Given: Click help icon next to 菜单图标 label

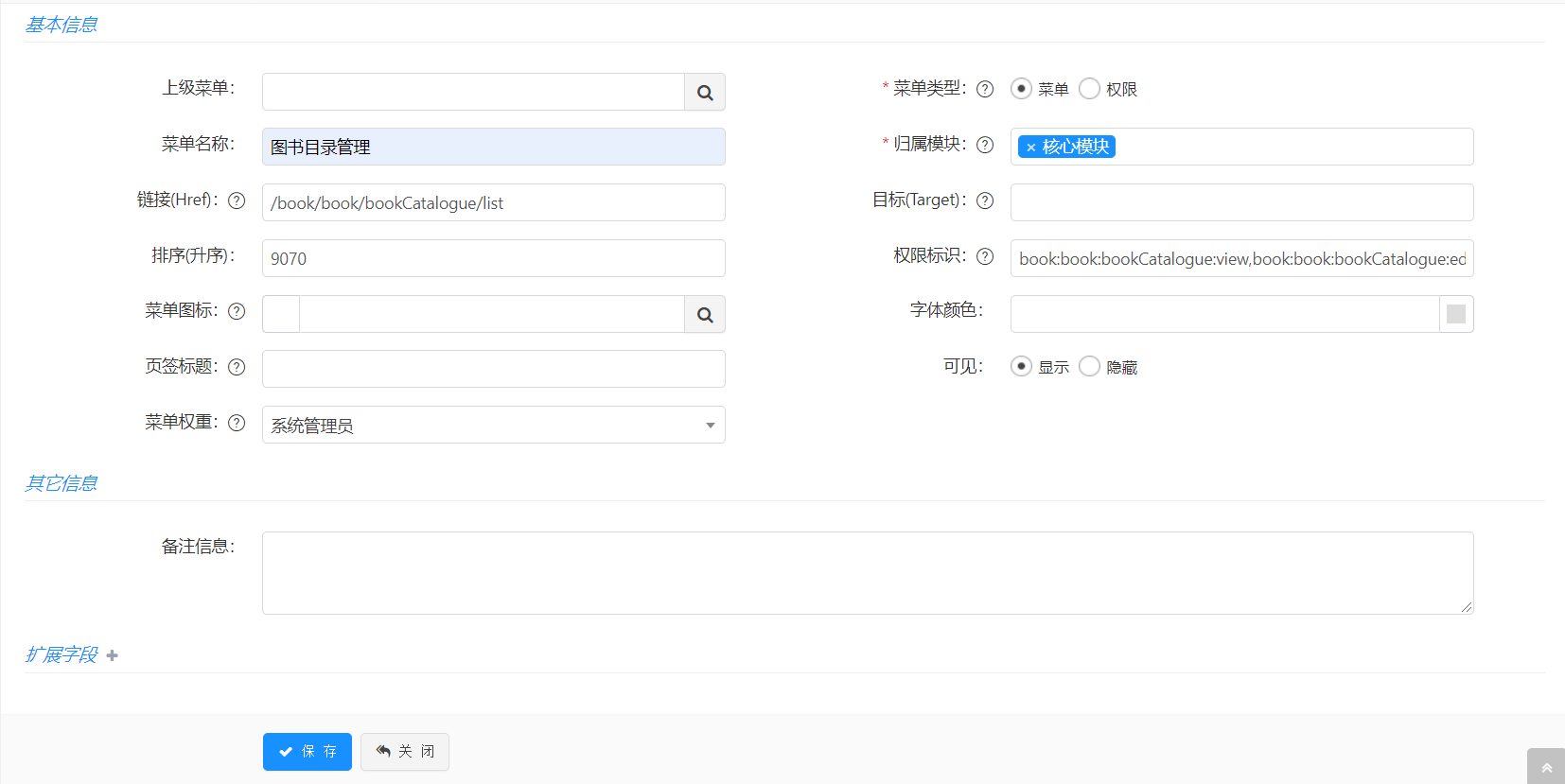Looking at the screenshot, I should [x=237, y=311].
